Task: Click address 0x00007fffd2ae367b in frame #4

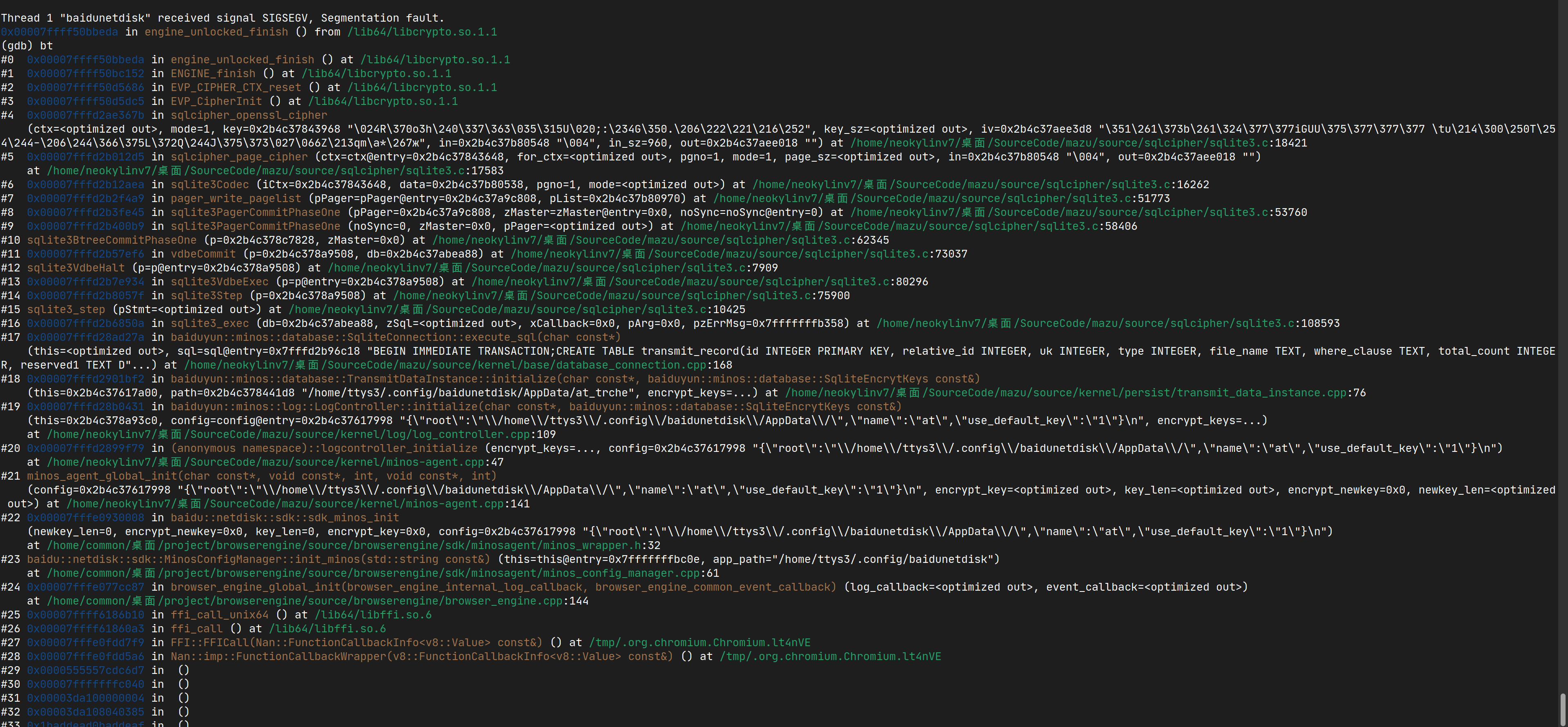Action: pyautogui.click(x=85, y=116)
